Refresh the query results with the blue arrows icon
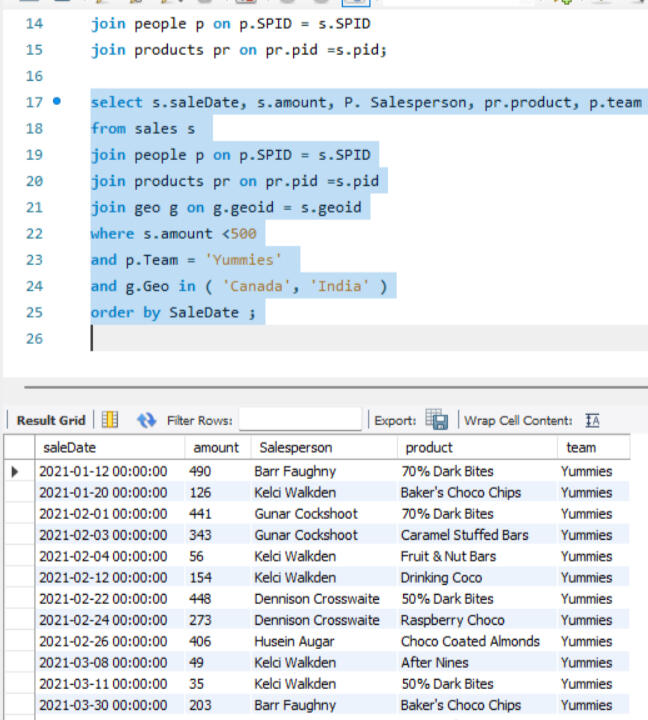Screen dimensions: 648x720 pos(147,420)
